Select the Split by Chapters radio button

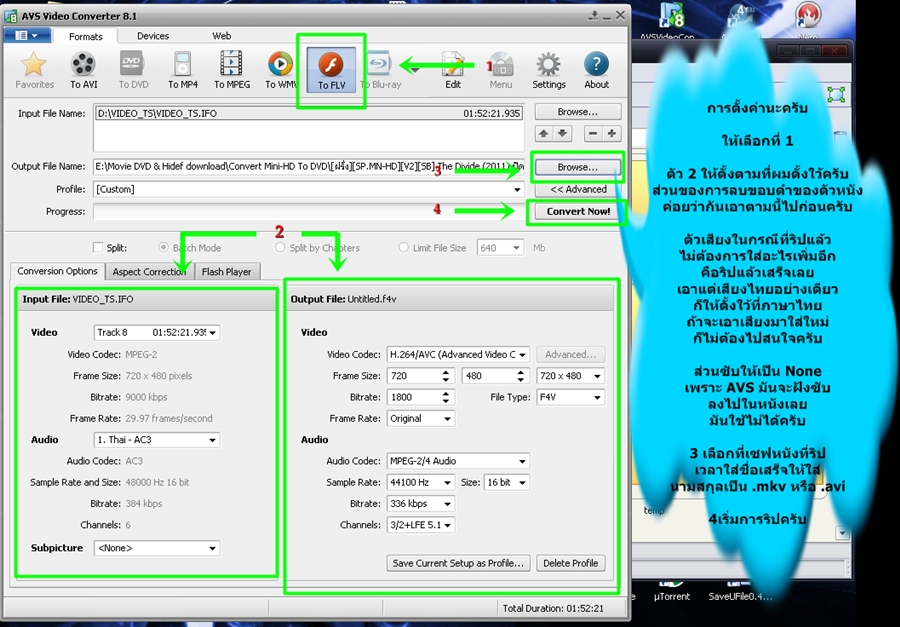(x=280, y=247)
